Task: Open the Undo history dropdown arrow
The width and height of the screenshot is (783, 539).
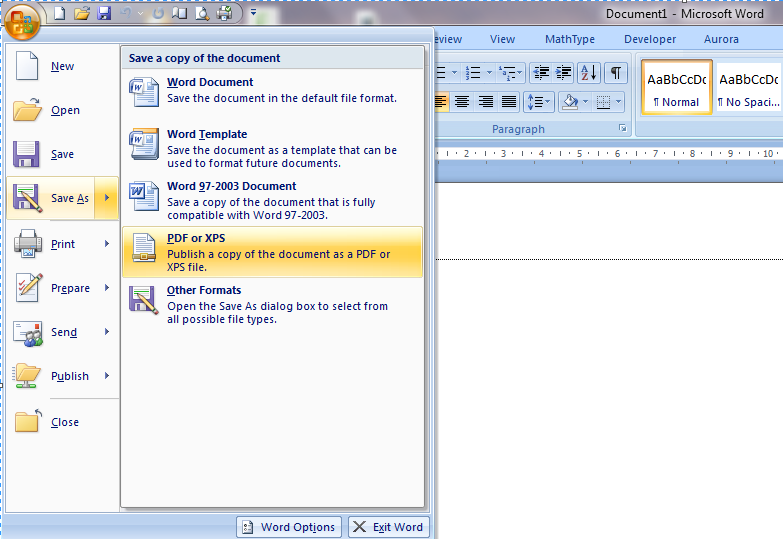Action: point(140,13)
